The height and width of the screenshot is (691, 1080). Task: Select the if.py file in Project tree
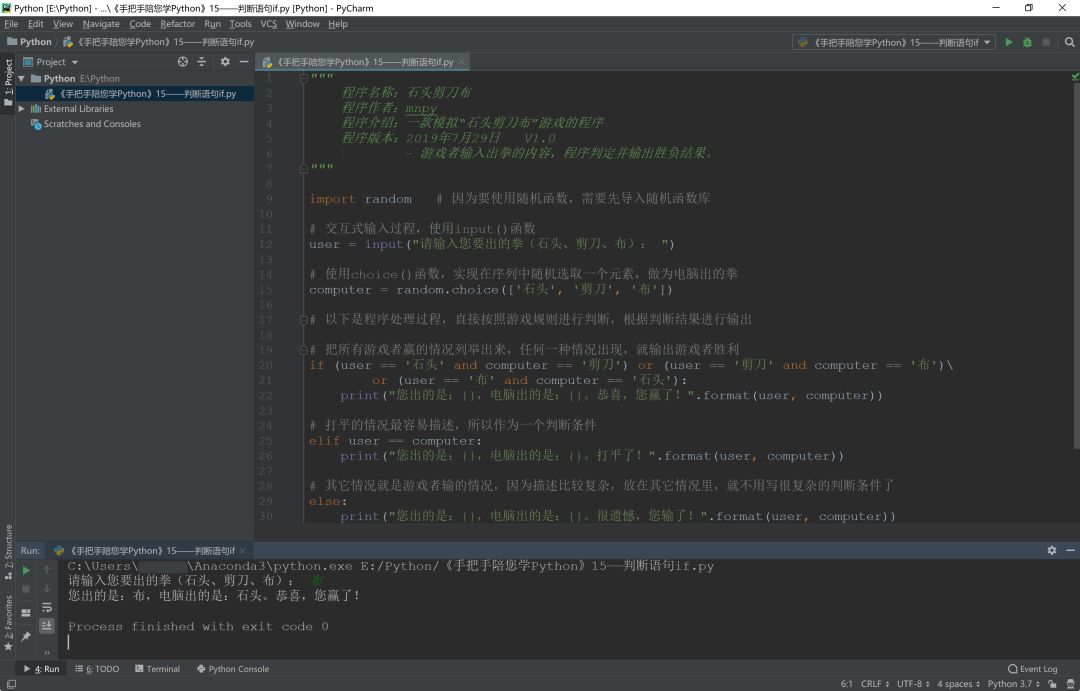coord(135,94)
